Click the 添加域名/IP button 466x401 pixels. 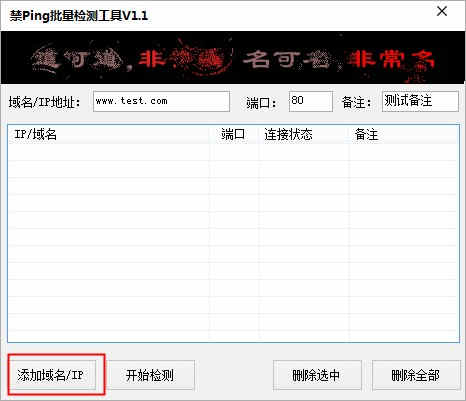pos(52,375)
